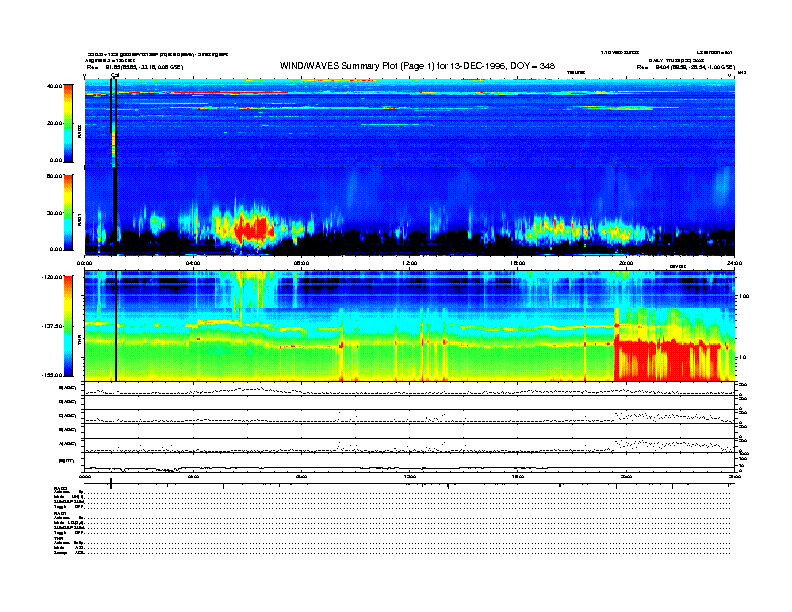This screenshot has height=612, width=792.
Task: Select the RAD1 color scale bar
Action: tap(68, 213)
